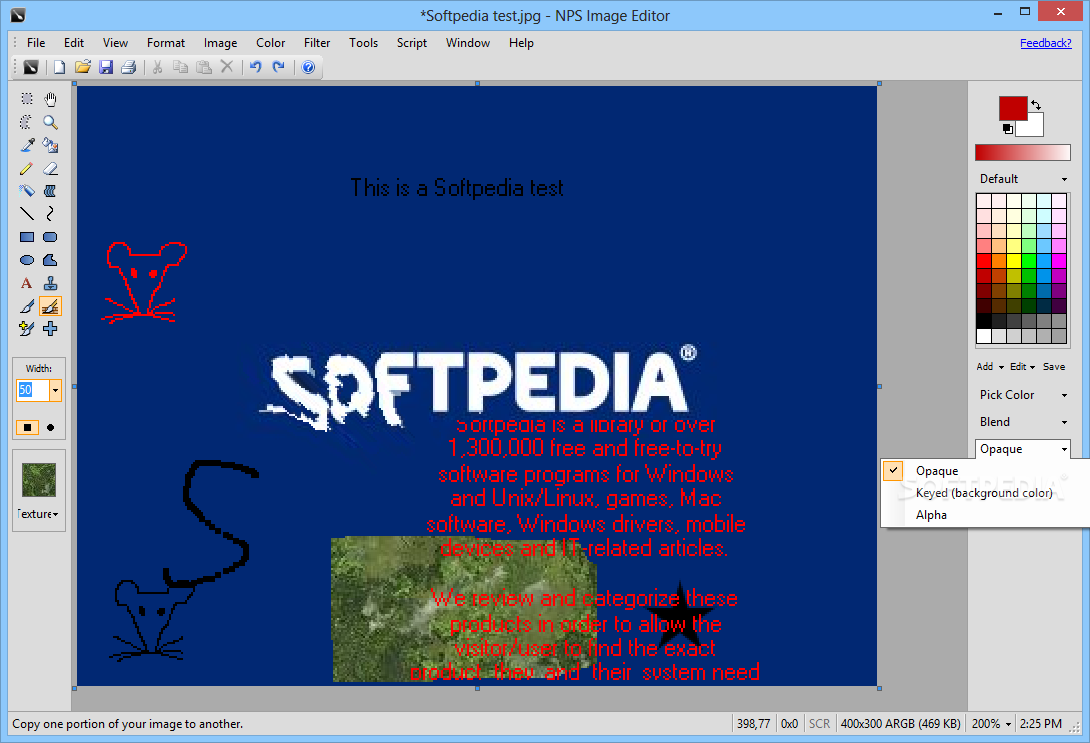1090x743 pixels.
Task: Open the Format menu
Action: [x=165, y=43]
